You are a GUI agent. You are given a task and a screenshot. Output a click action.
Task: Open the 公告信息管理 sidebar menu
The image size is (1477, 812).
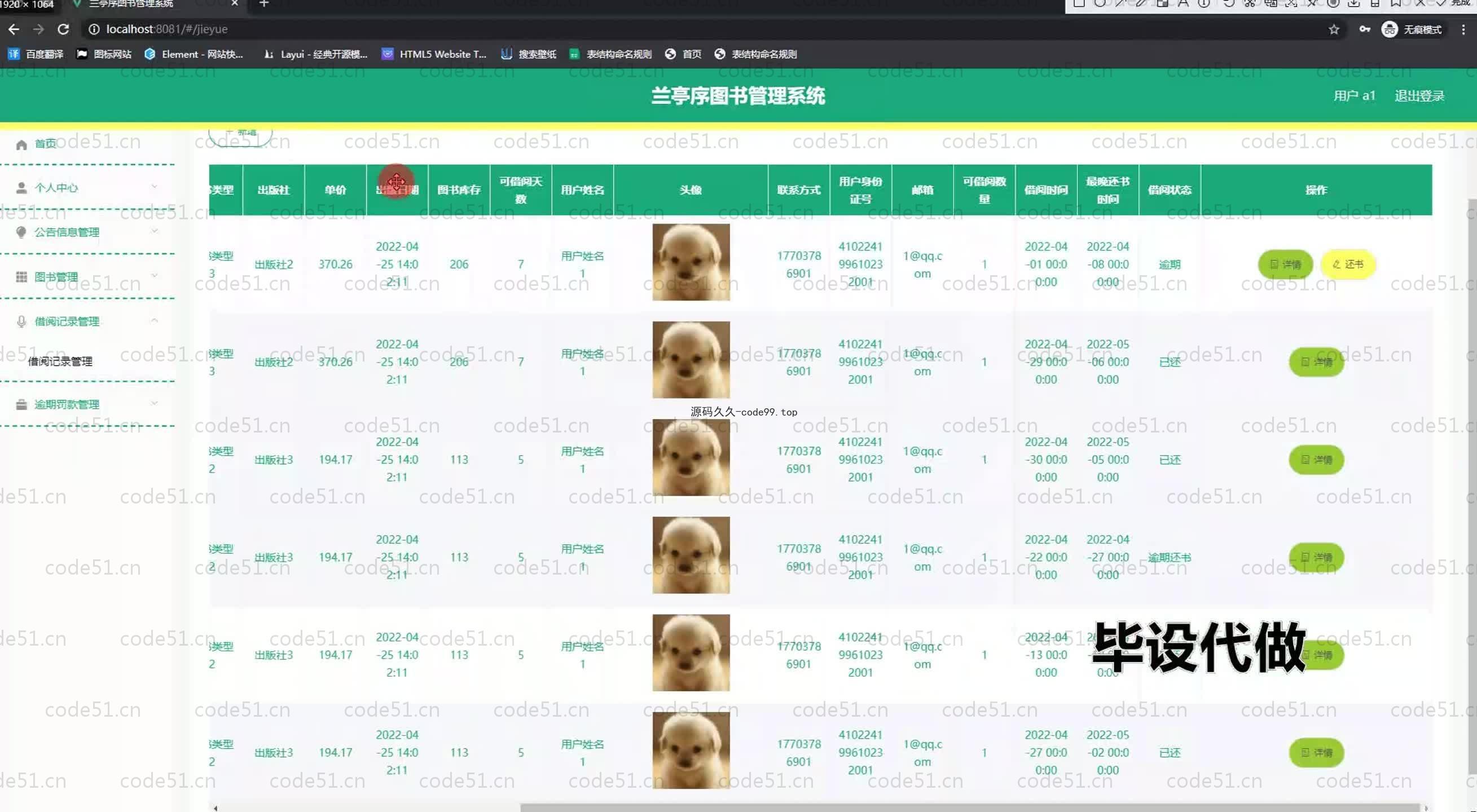(87, 232)
